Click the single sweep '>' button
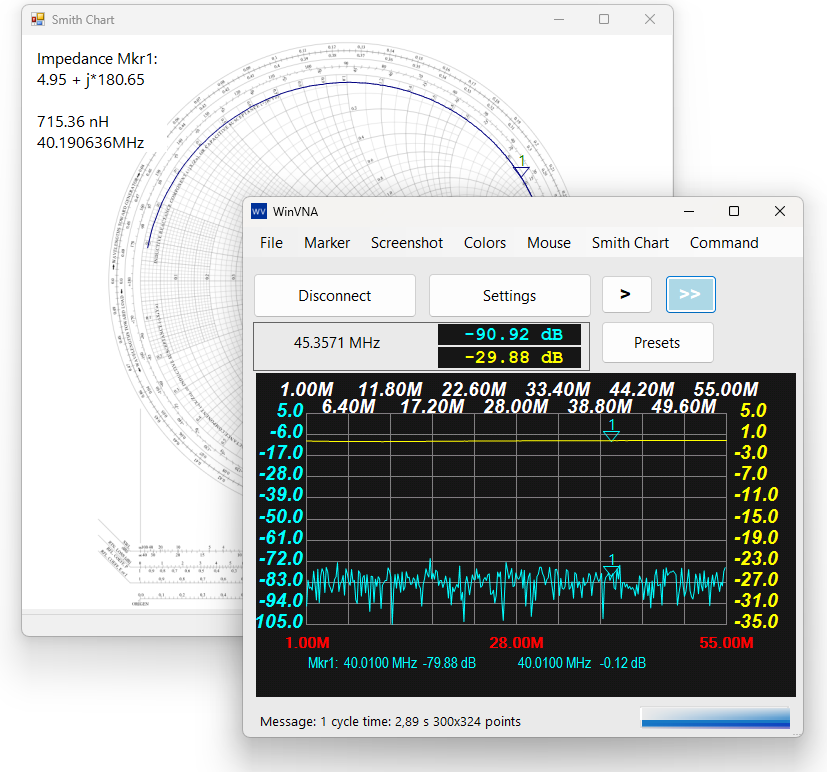 (x=626, y=294)
